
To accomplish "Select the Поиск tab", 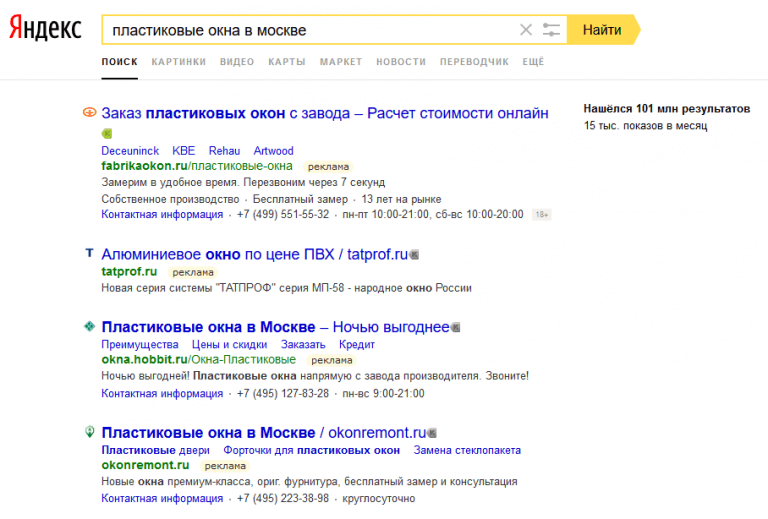I will tap(120, 62).
